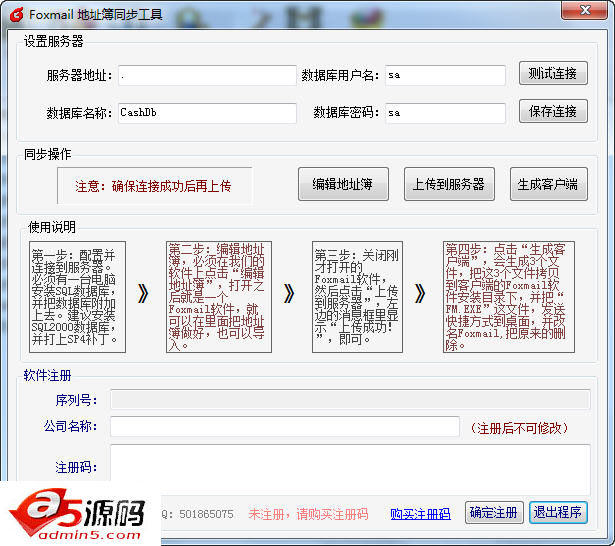Screen dimensions: 615x546
Task: Click the 使用说明 group label
Action: [x=52, y=227]
